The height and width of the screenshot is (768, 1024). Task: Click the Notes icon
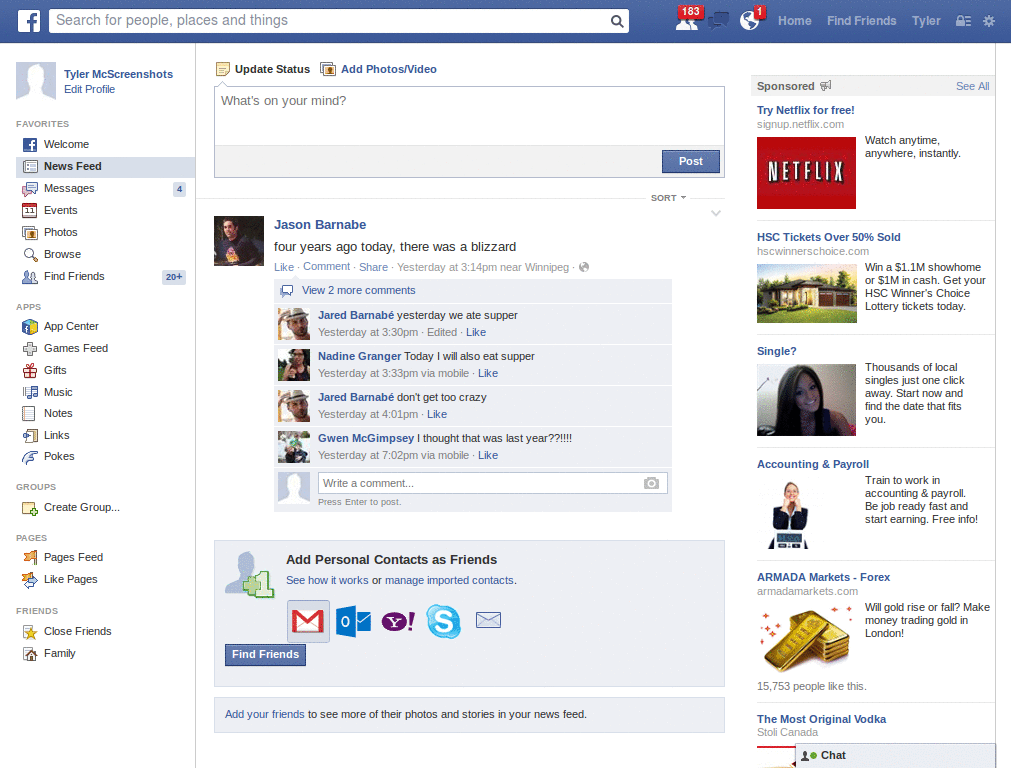coord(29,413)
